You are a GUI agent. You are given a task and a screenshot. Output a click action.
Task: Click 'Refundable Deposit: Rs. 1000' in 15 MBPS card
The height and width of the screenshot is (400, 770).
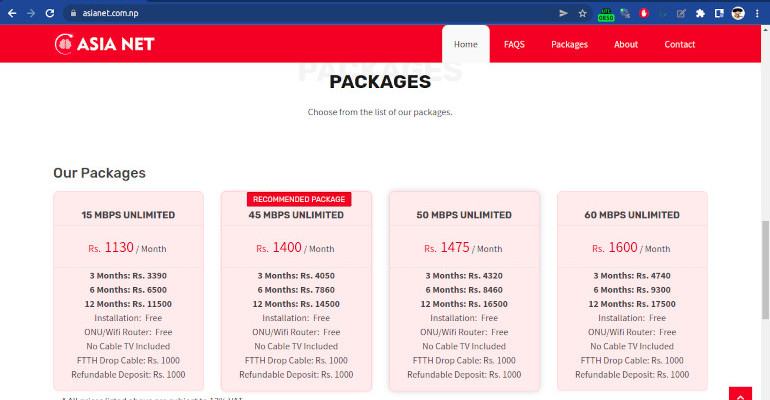(128, 374)
